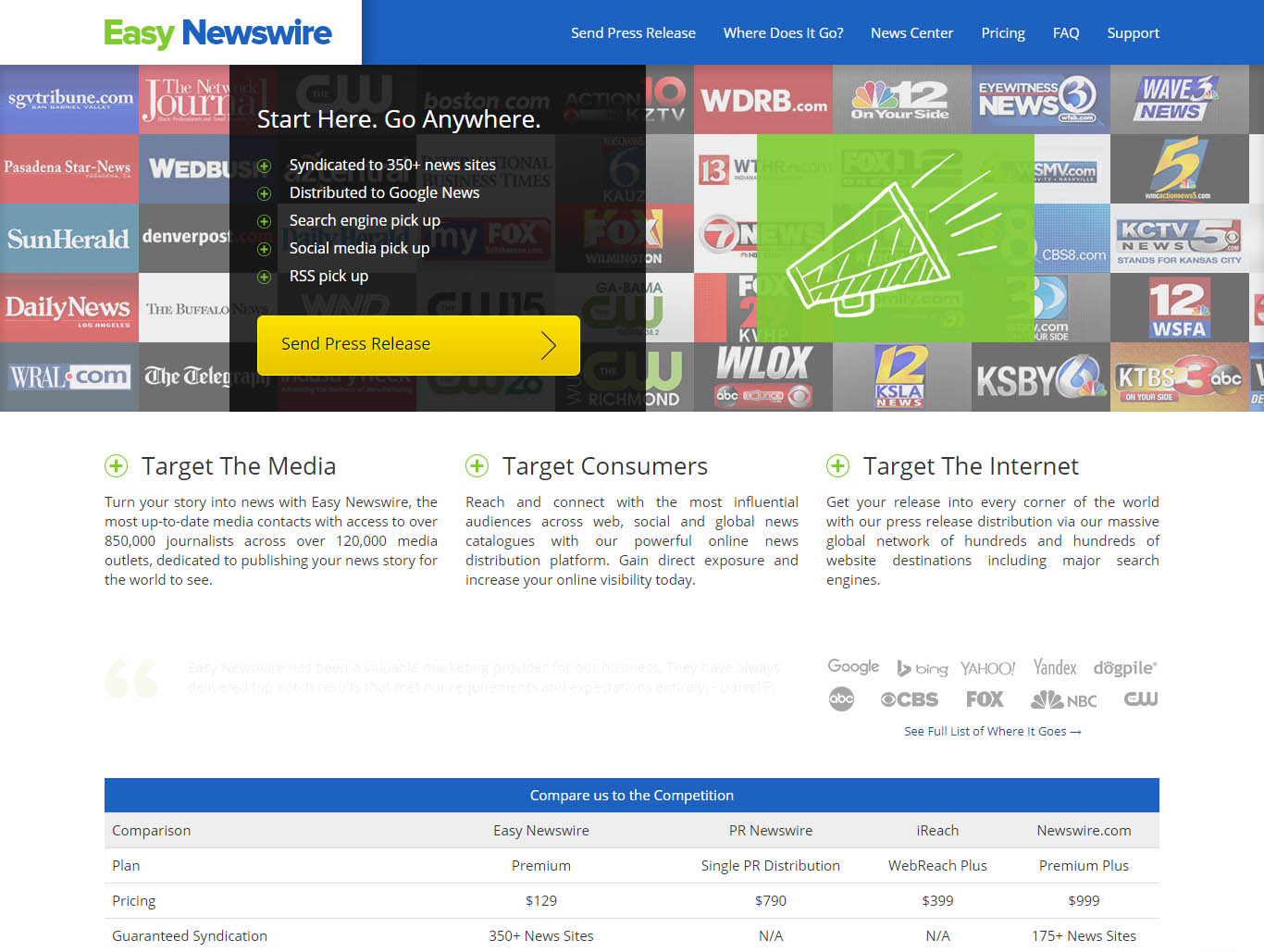Click the CBS eye logo
1264x952 pixels.
click(x=909, y=699)
